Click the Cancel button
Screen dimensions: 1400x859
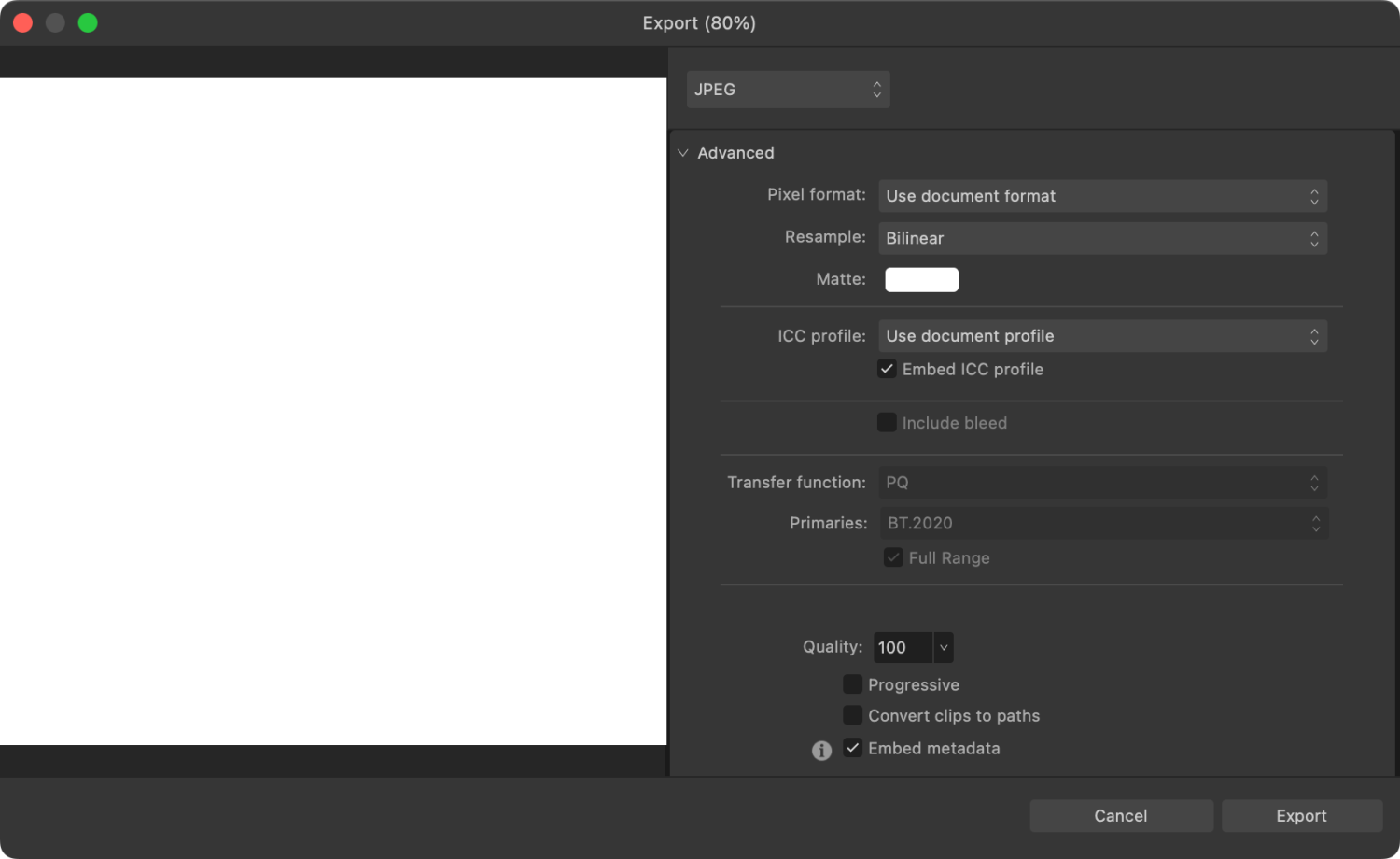click(x=1121, y=815)
